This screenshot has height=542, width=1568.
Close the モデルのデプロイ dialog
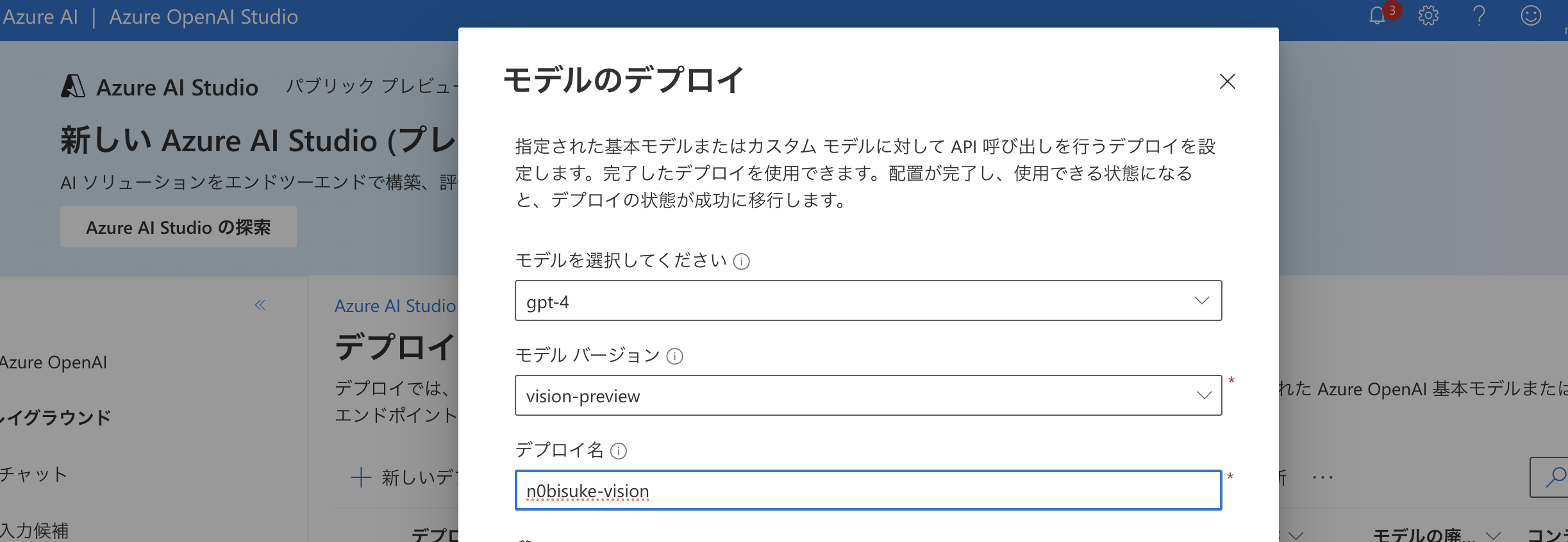[1227, 82]
